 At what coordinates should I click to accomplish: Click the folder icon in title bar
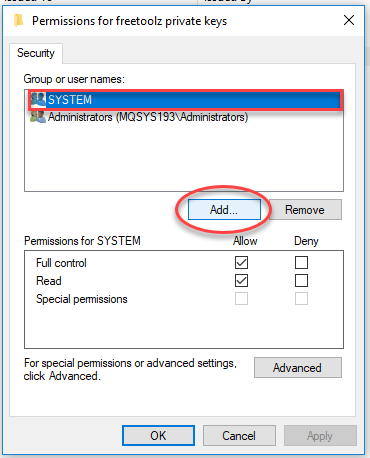19,21
